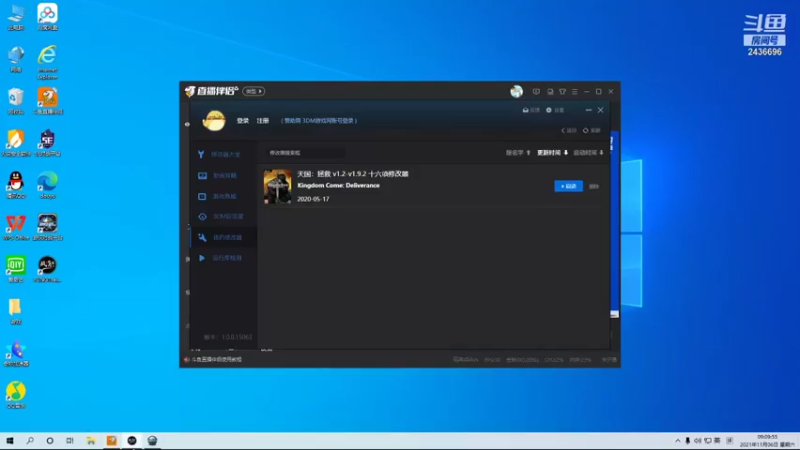This screenshot has height=450, width=800.
Task: Click the register link beside login
Action: (262, 121)
